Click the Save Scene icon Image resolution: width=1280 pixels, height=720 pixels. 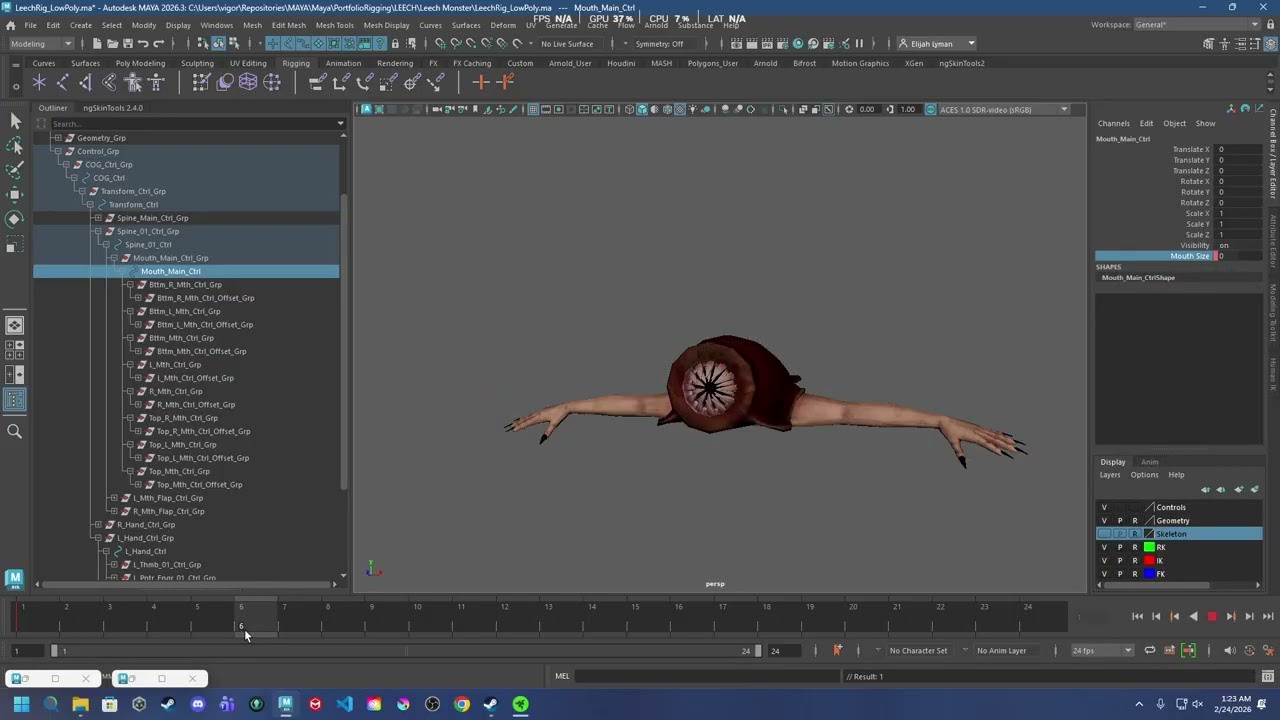click(x=127, y=44)
